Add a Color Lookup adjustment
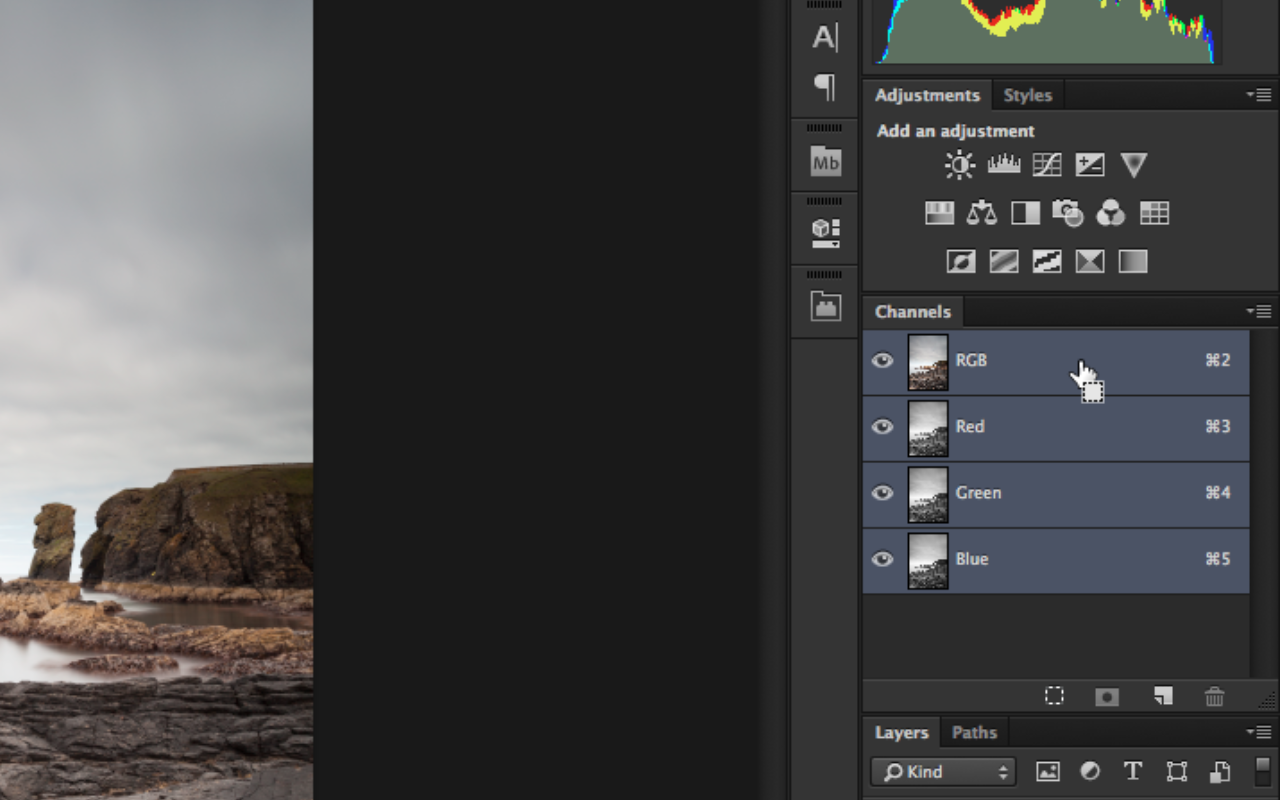The image size is (1280, 800). [x=1154, y=213]
